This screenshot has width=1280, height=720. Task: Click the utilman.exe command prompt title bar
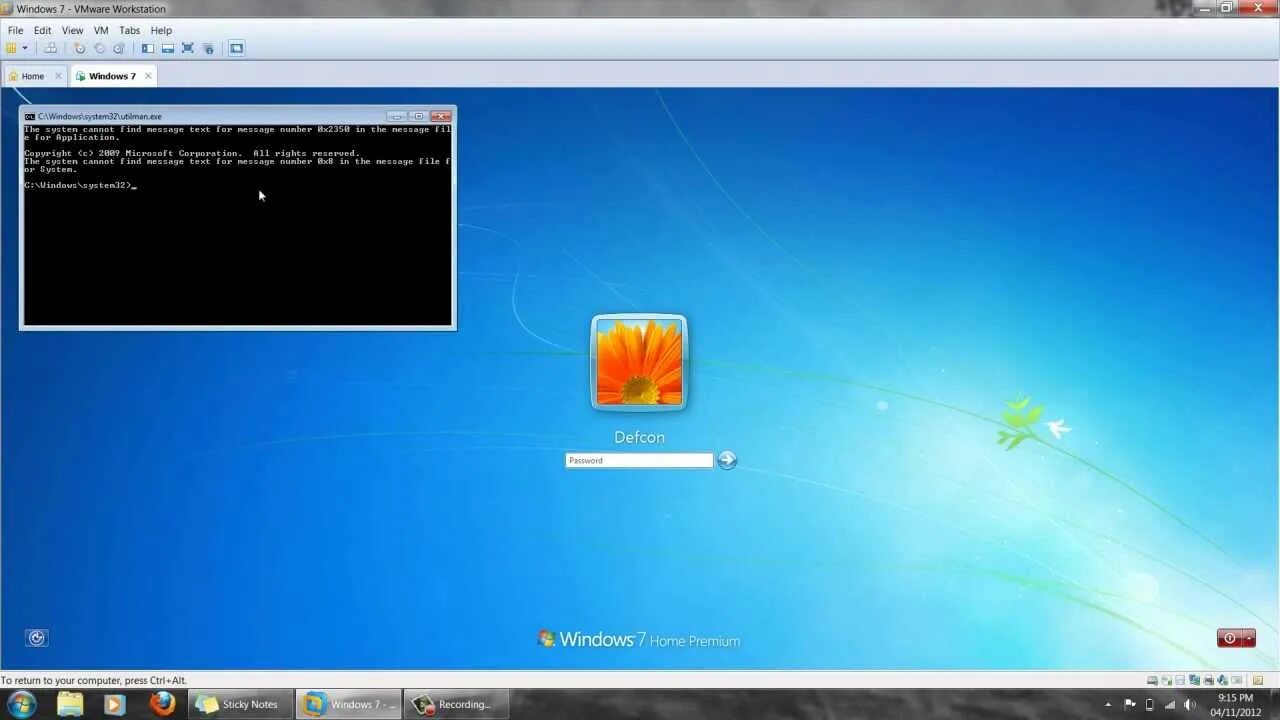pyautogui.click(x=205, y=116)
